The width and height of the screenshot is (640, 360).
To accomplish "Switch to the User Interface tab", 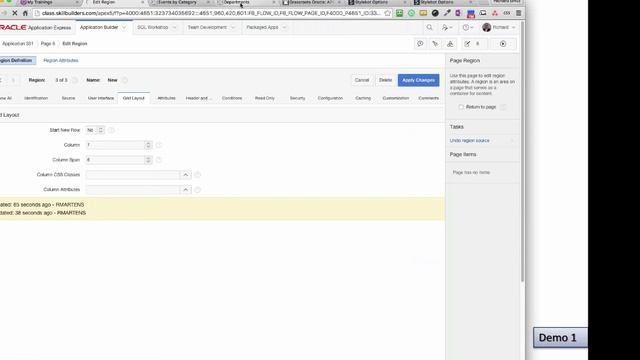I will click(101, 98).
